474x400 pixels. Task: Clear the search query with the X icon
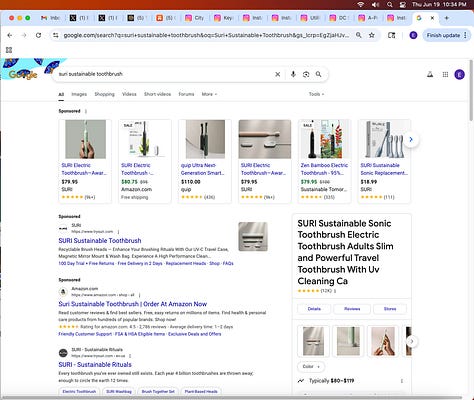[277, 74]
